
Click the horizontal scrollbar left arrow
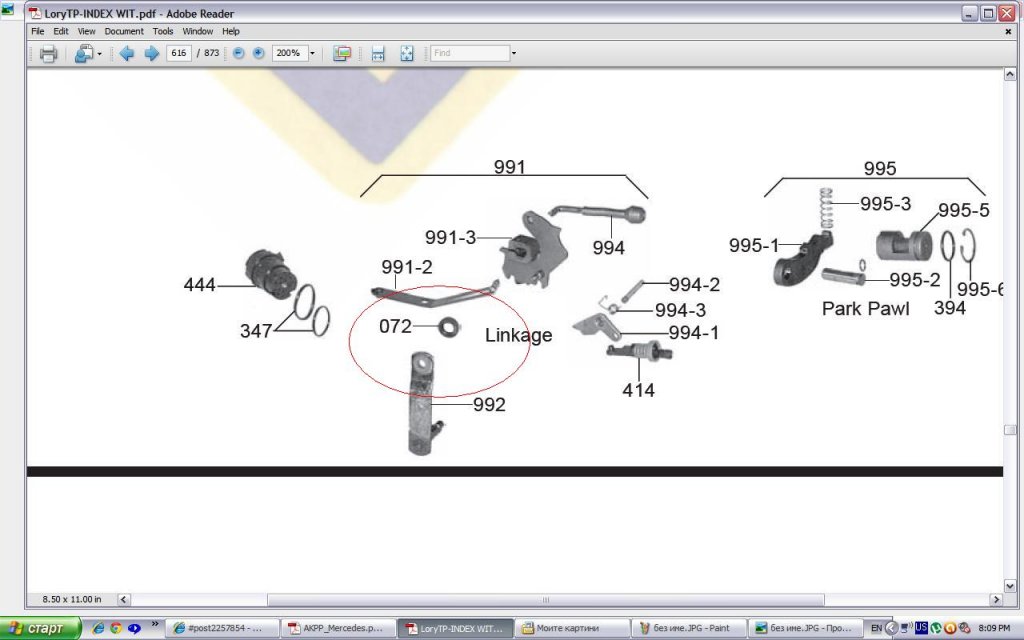coord(123,599)
